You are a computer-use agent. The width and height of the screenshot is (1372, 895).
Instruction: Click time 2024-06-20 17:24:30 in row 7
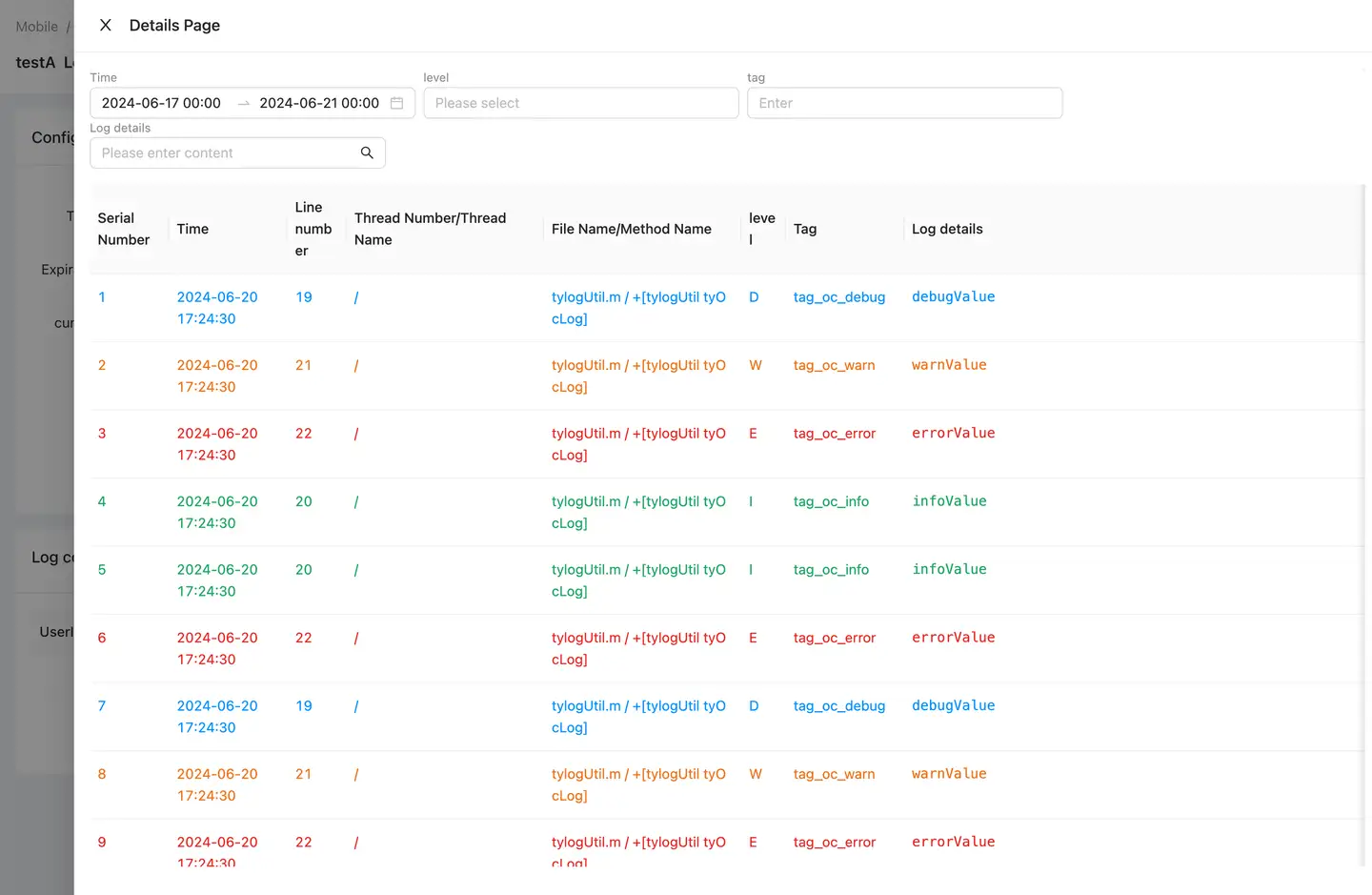217,717
